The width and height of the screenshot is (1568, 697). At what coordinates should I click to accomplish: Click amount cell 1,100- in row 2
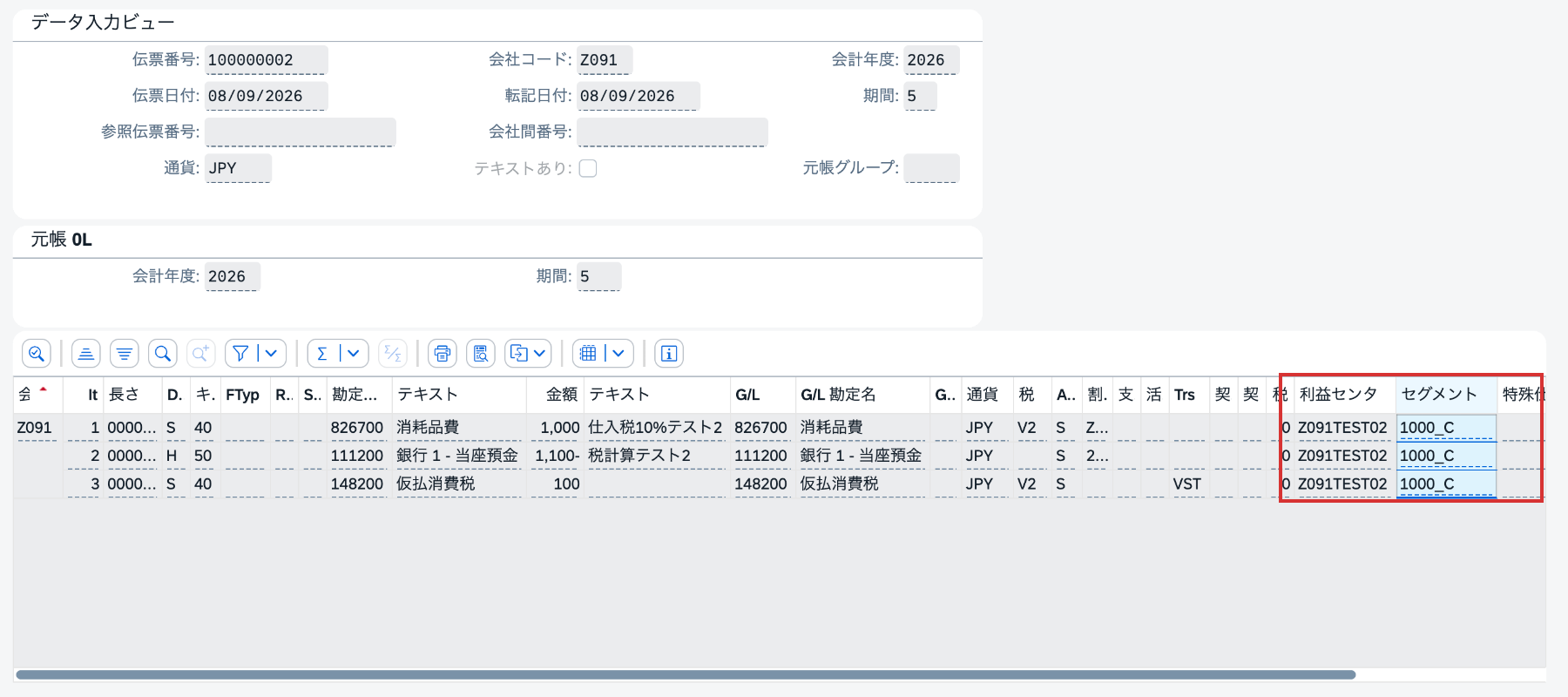click(x=557, y=456)
